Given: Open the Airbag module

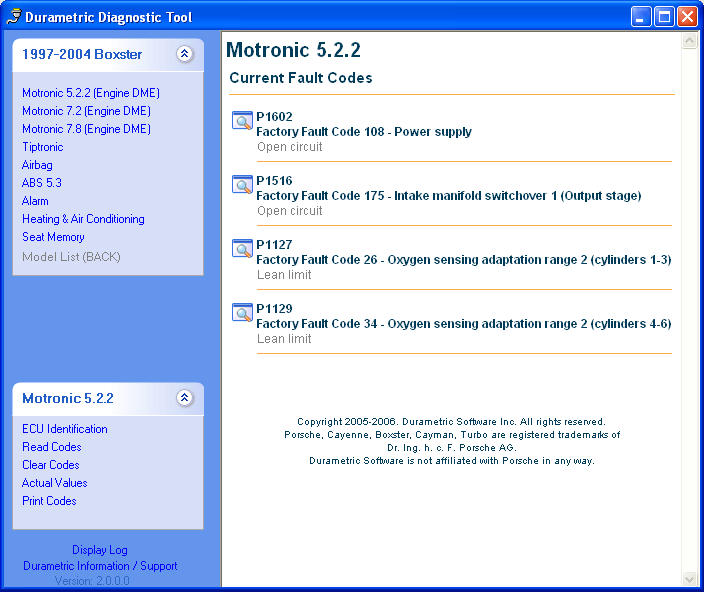Looking at the screenshot, I should pos(37,165).
